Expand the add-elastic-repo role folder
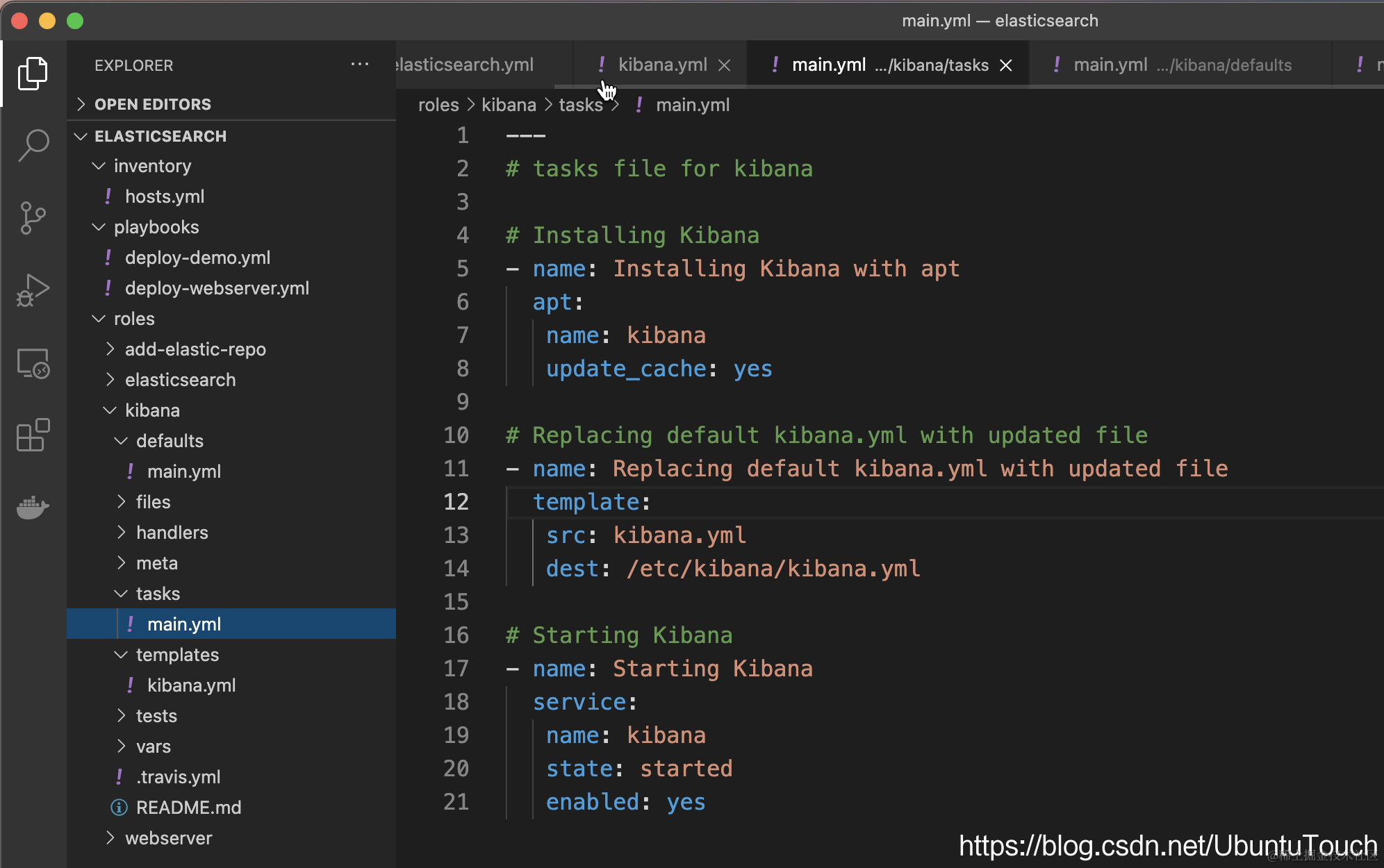Viewport: 1384px width, 868px height. pos(195,349)
